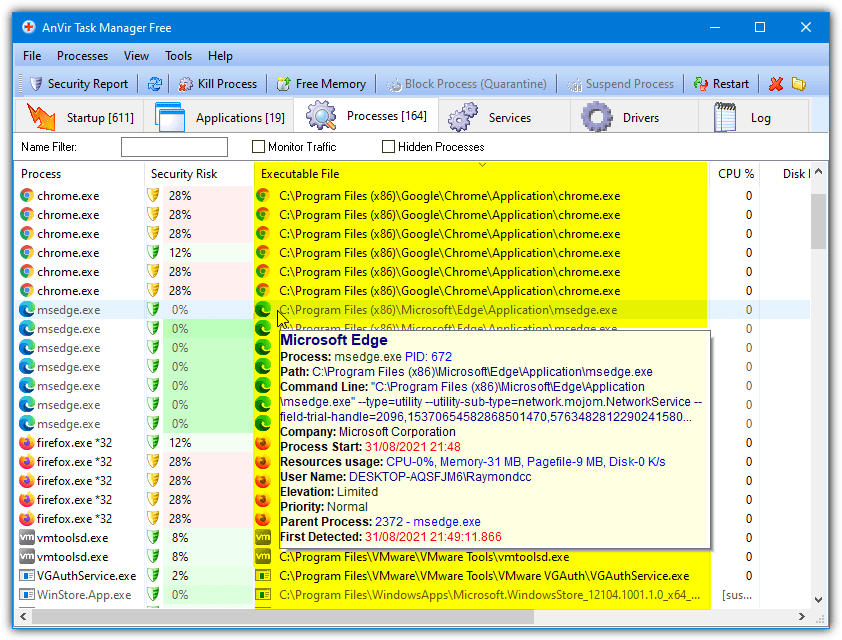Viewport: 842px width, 640px height.
Task: Switch to the Log tab
Action: (754, 117)
